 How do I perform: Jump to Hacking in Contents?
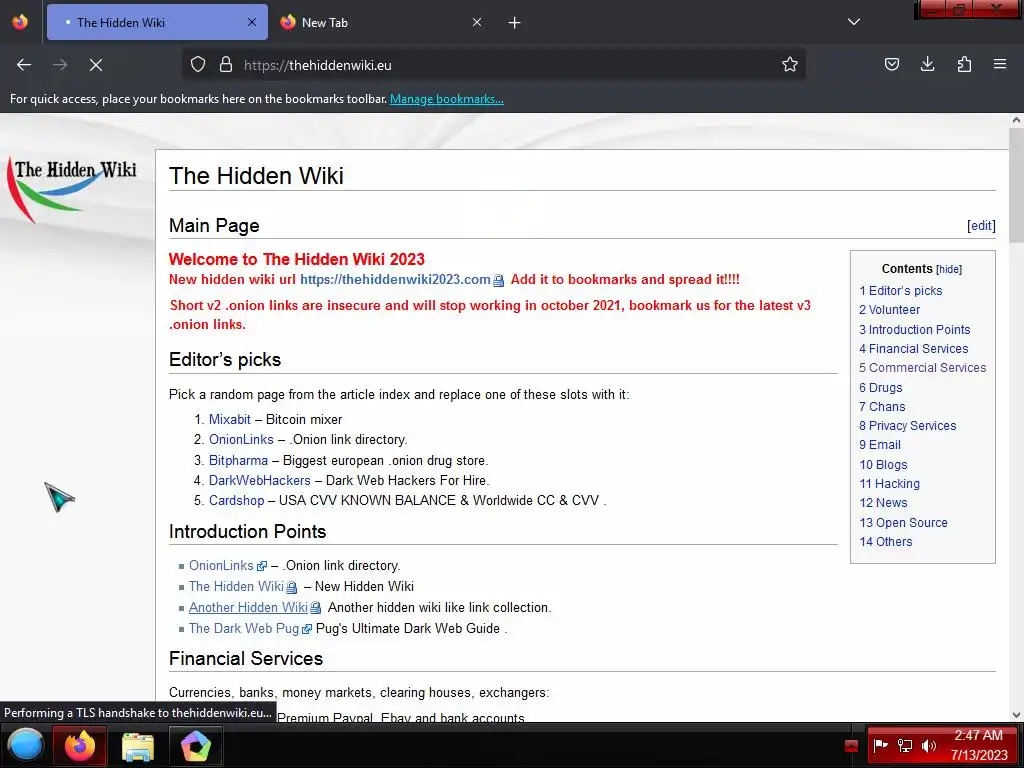(x=889, y=484)
